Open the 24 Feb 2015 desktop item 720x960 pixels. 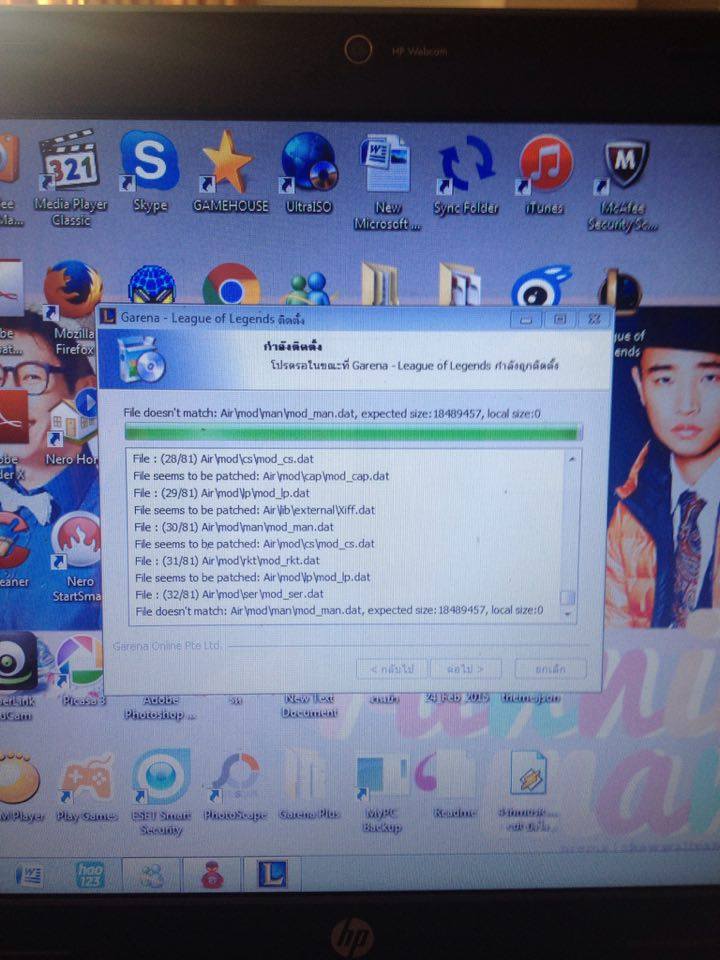click(456, 698)
